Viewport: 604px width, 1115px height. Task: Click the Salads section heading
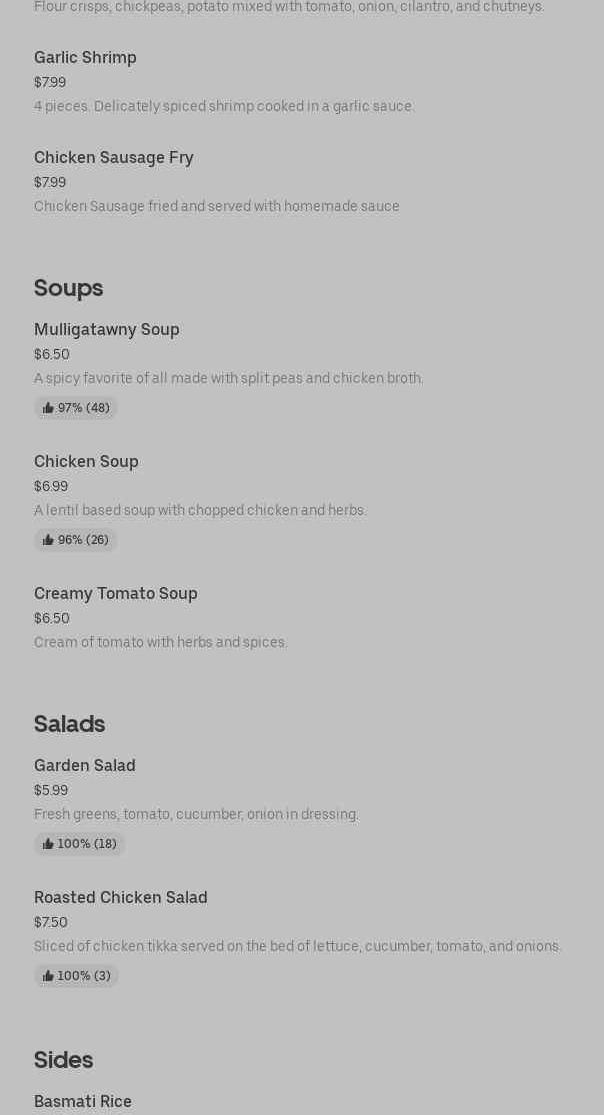(70, 725)
